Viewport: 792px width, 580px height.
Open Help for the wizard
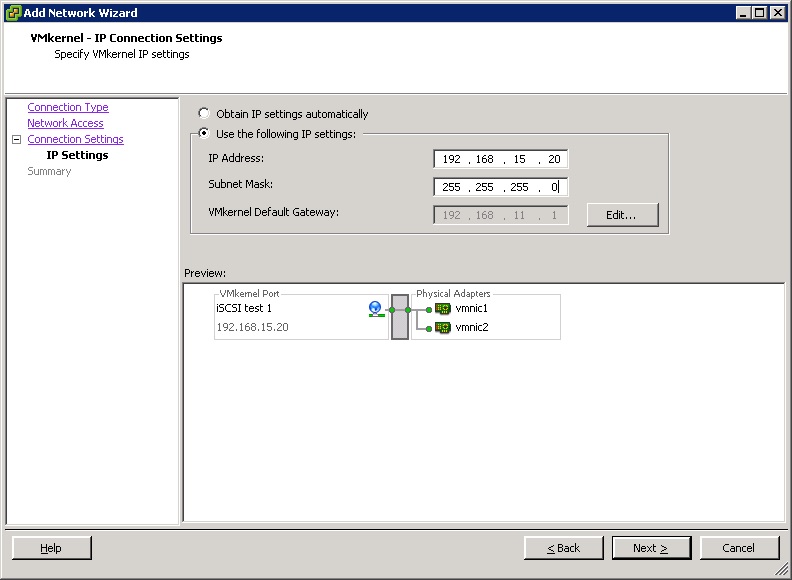[x=51, y=548]
